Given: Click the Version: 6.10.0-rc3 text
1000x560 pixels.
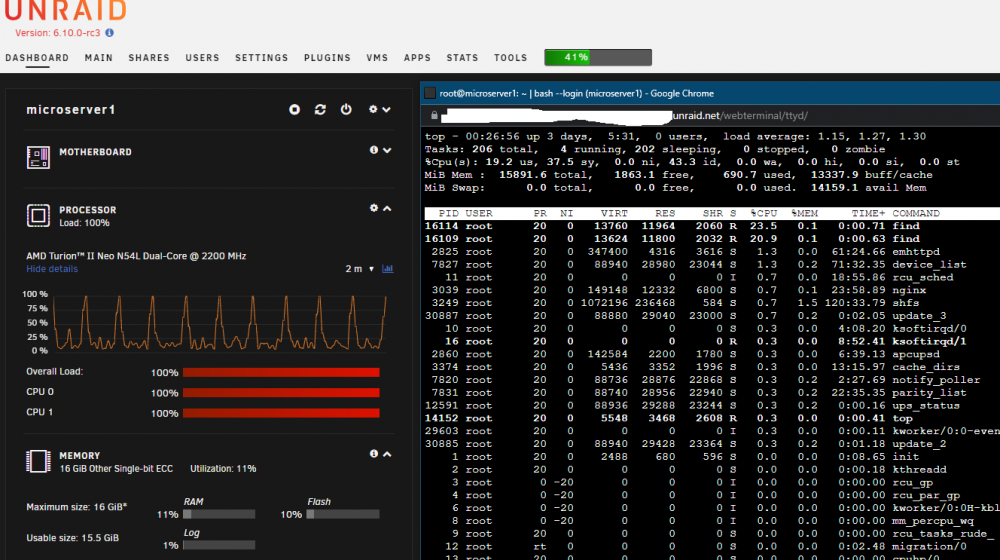Looking at the screenshot, I should (57, 33).
